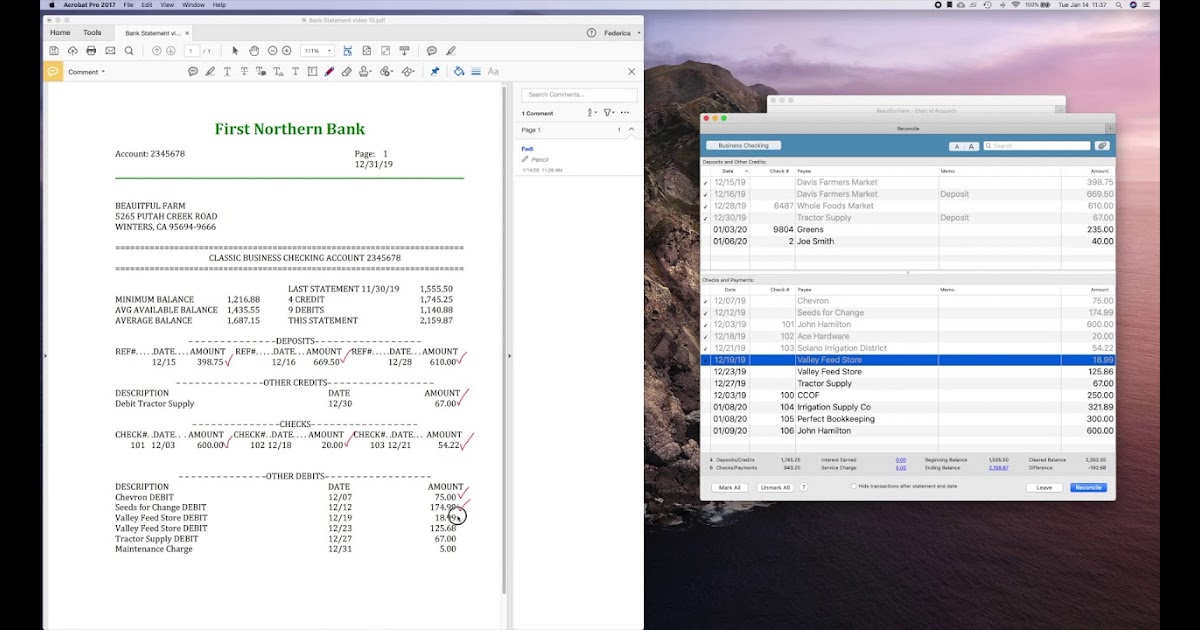Choose the selection arrow tool

click(236, 51)
